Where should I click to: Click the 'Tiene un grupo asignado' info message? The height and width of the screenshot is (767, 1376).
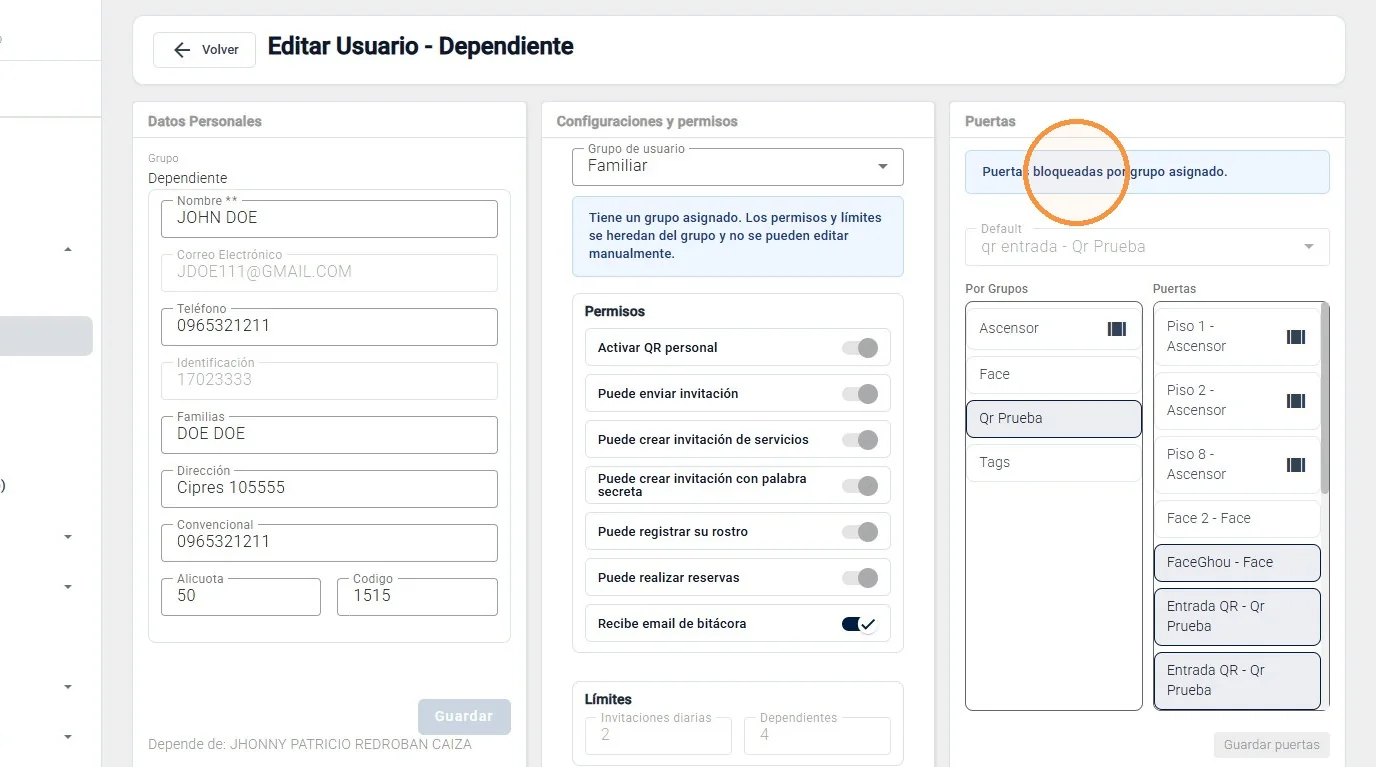coord(738,236)
